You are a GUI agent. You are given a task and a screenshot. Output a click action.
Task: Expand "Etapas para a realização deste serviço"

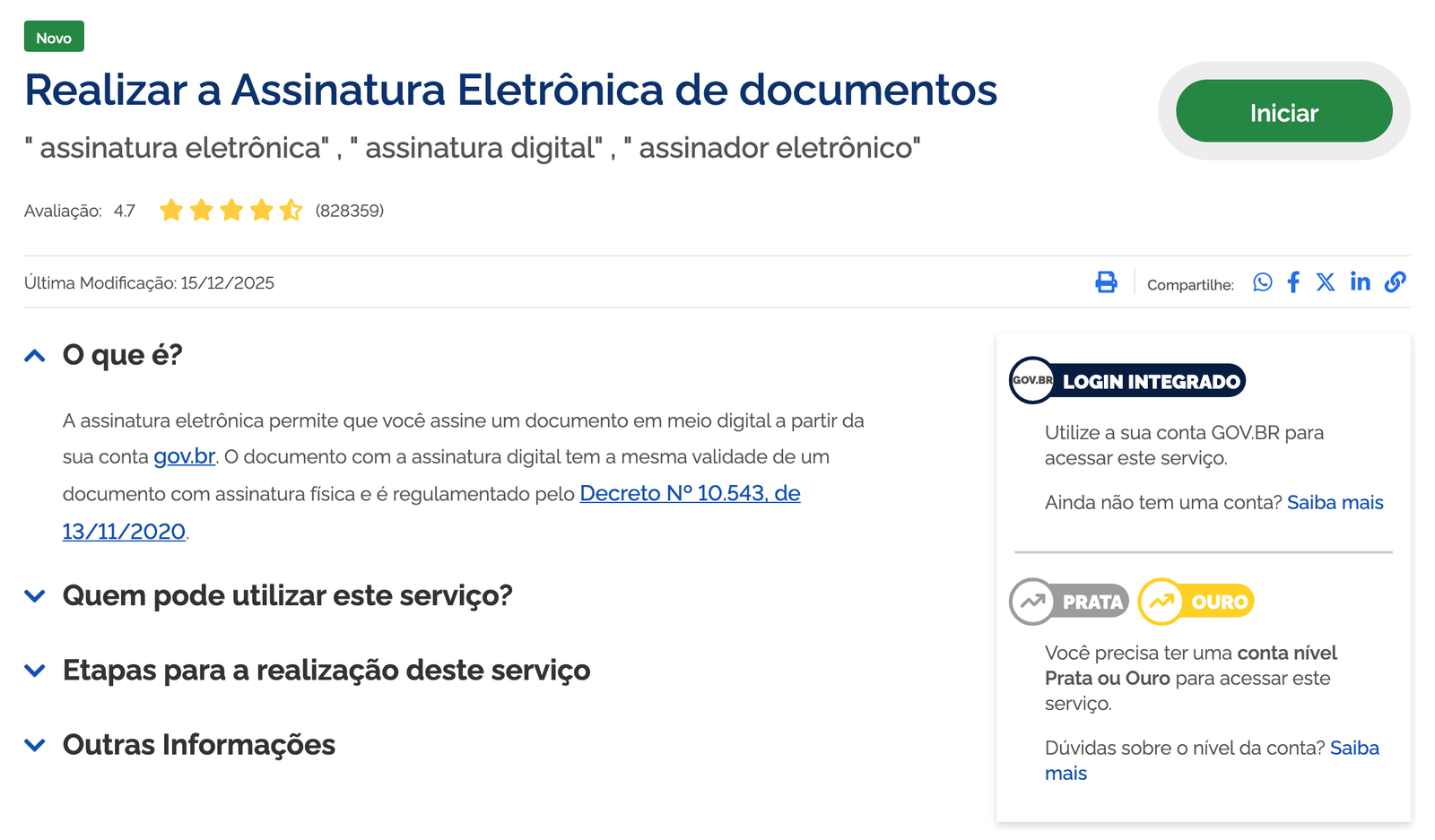[307, 671]
